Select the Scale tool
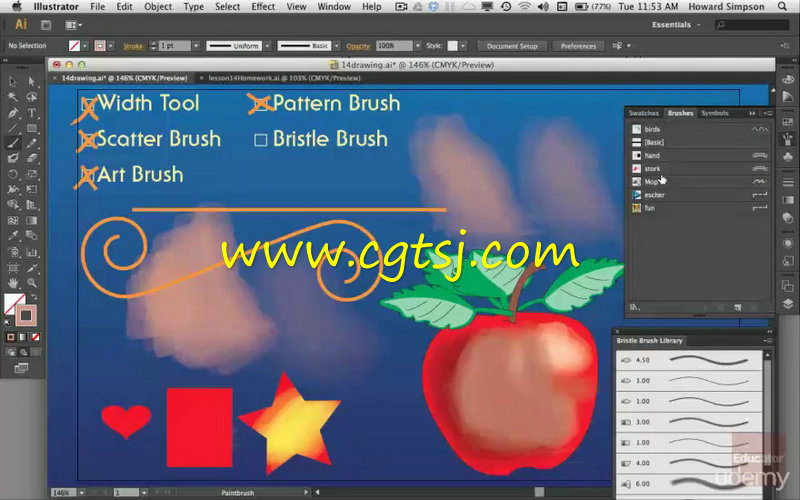 pos(32,174)
